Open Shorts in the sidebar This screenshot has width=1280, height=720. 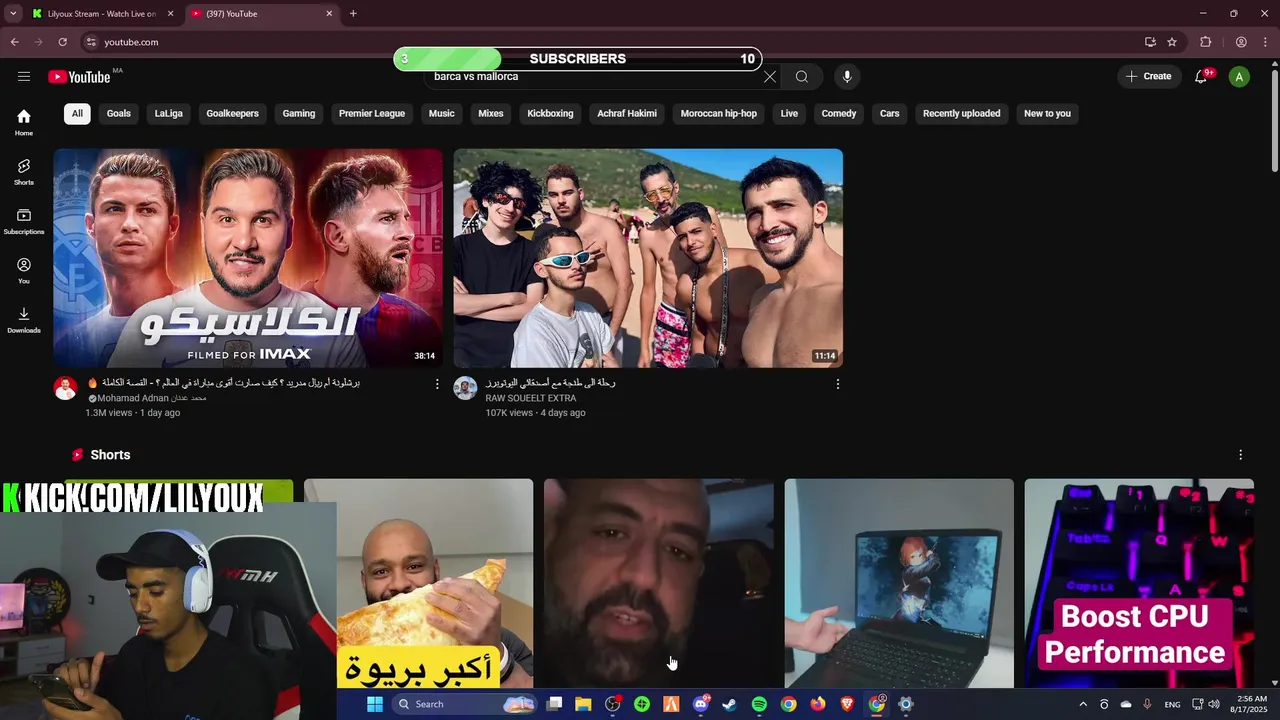24,172
